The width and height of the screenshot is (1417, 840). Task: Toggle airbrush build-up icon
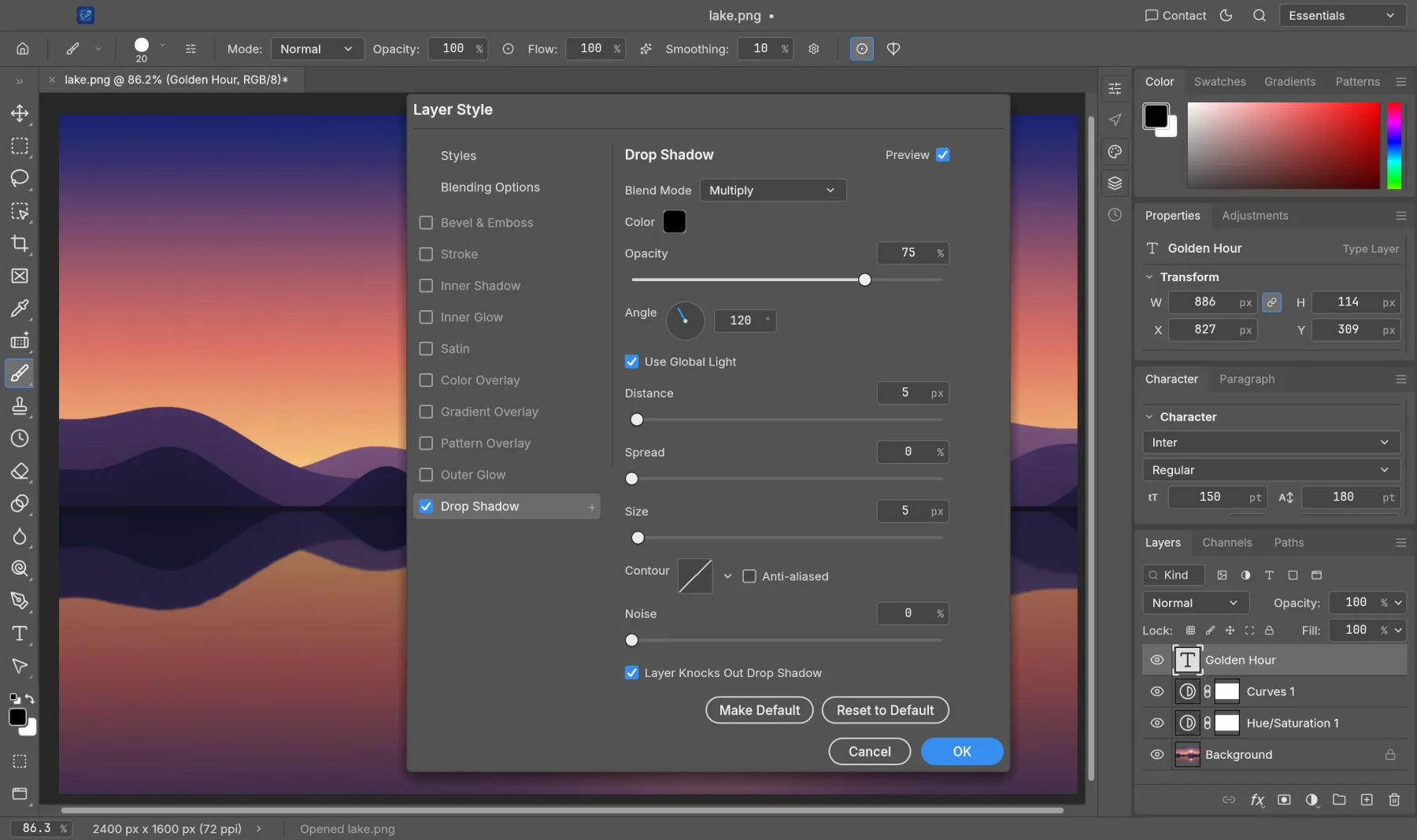click(646, 49)
